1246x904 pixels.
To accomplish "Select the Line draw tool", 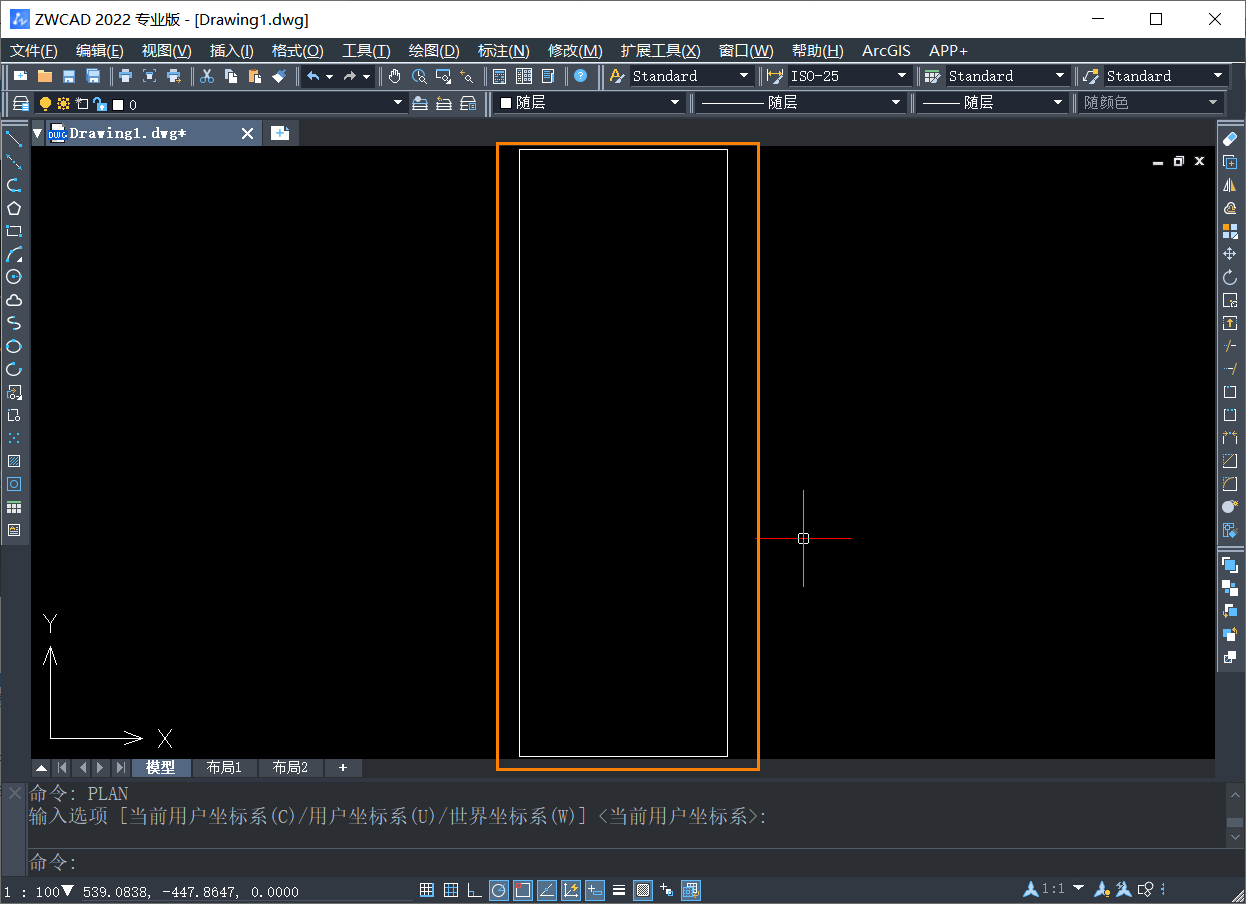I will 14,139.
